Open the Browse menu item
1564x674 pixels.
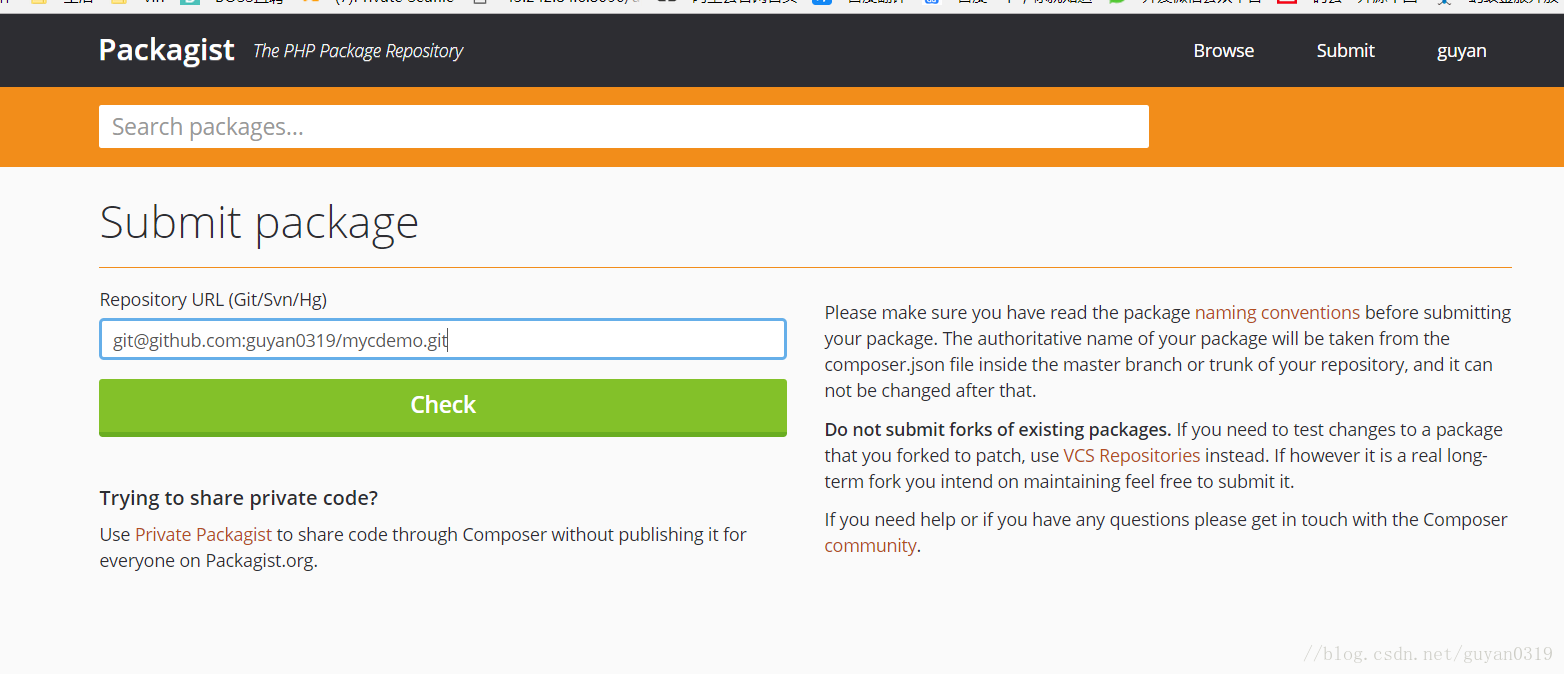pos(1223,51)
